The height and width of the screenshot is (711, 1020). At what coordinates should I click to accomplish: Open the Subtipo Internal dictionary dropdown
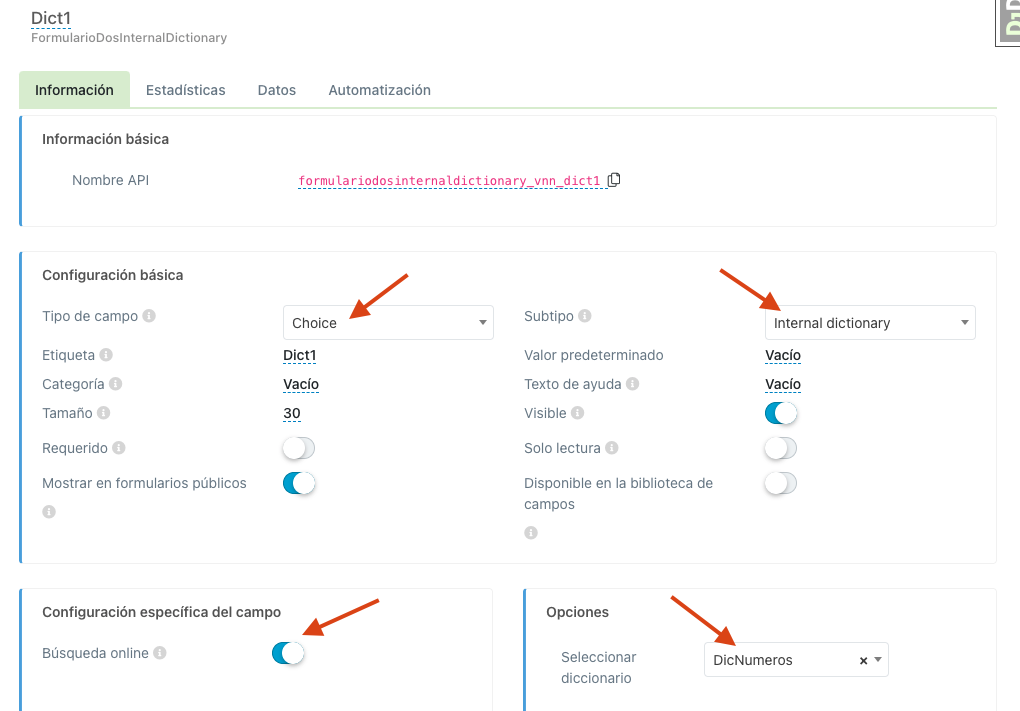(x=870, y=323)
